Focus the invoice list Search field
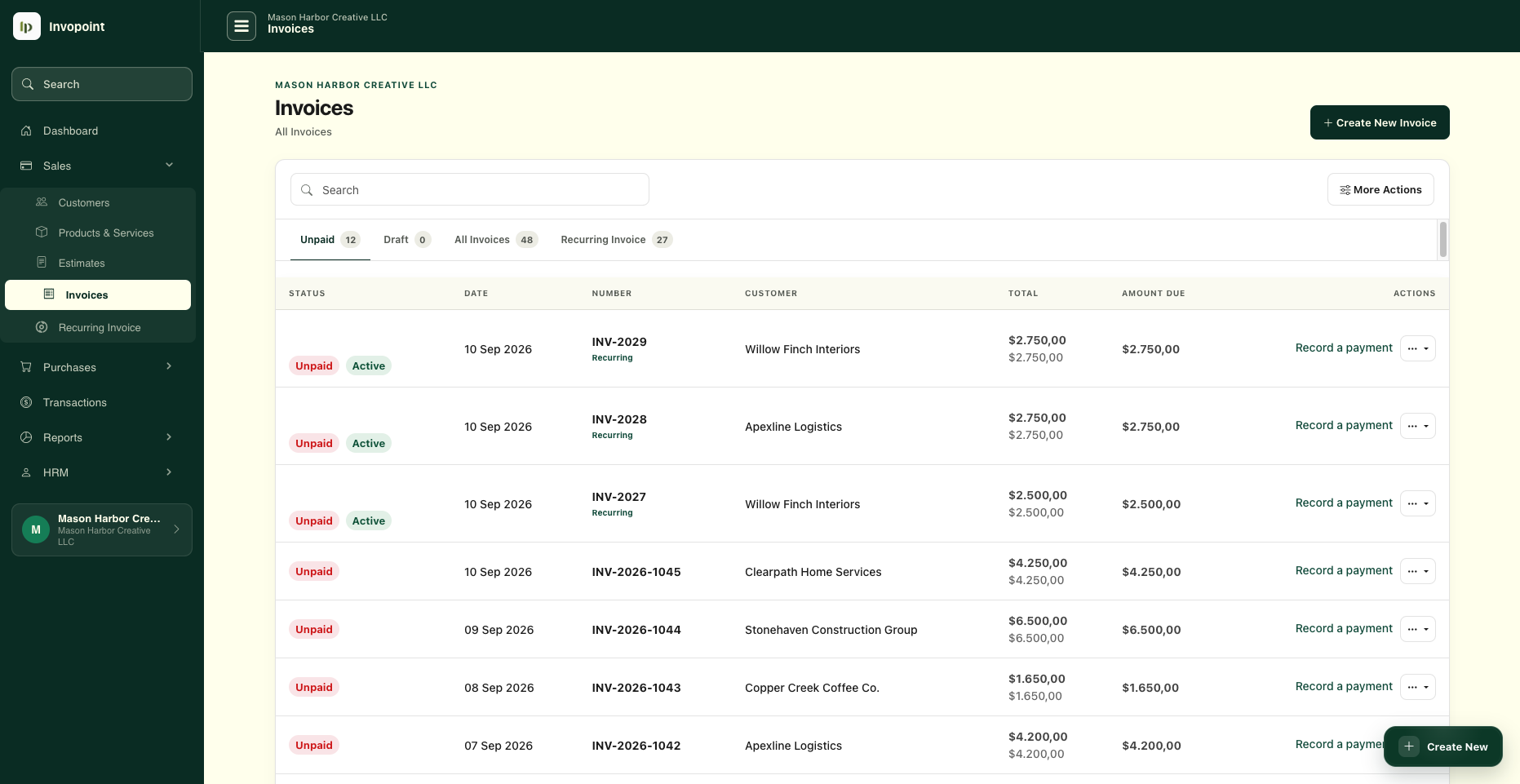Image resolution: width=1520 pixels, height=784 pixels. point(470,189)
